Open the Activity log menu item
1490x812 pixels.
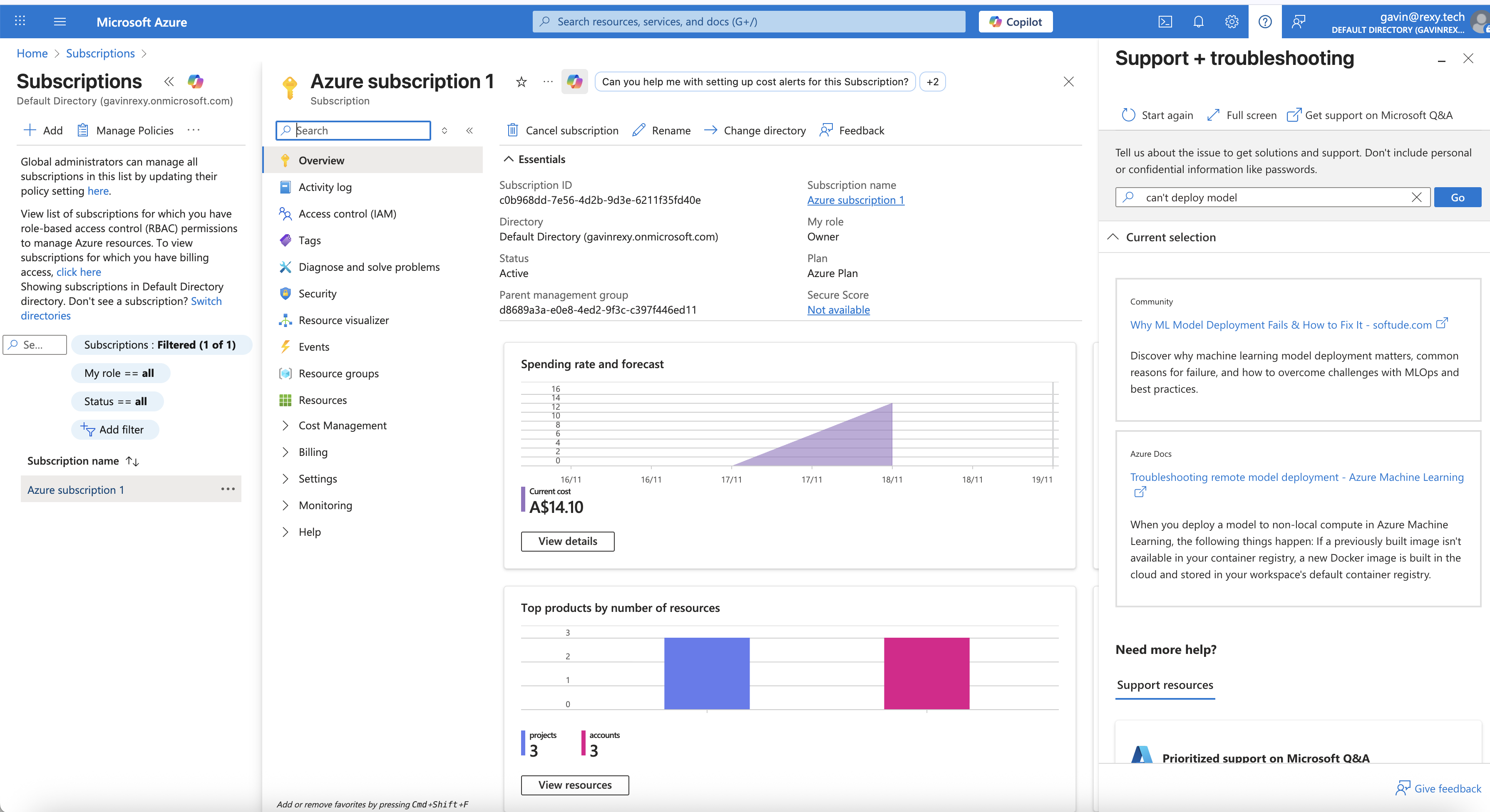tap(325, 187)
